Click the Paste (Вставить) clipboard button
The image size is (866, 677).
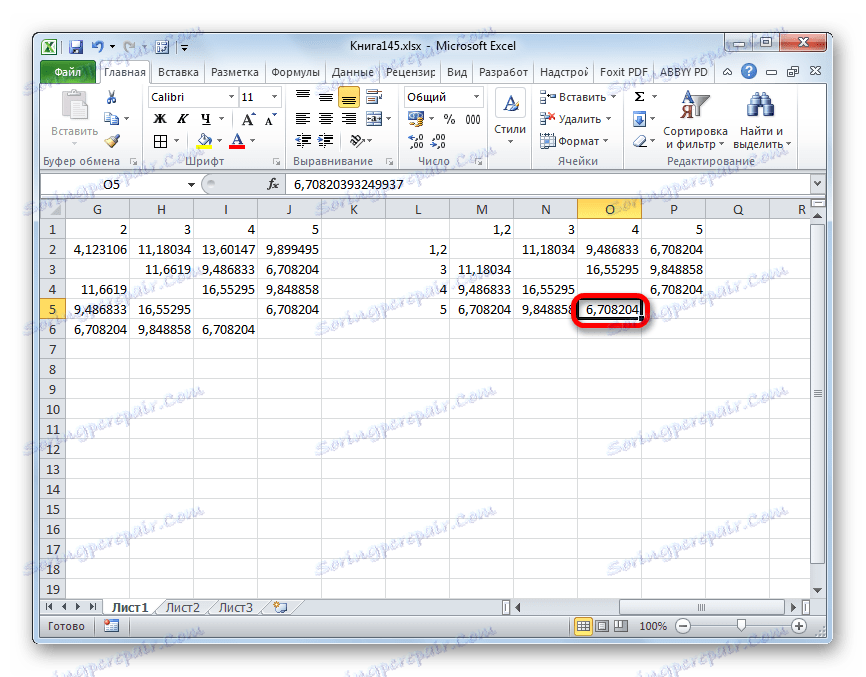75,118
